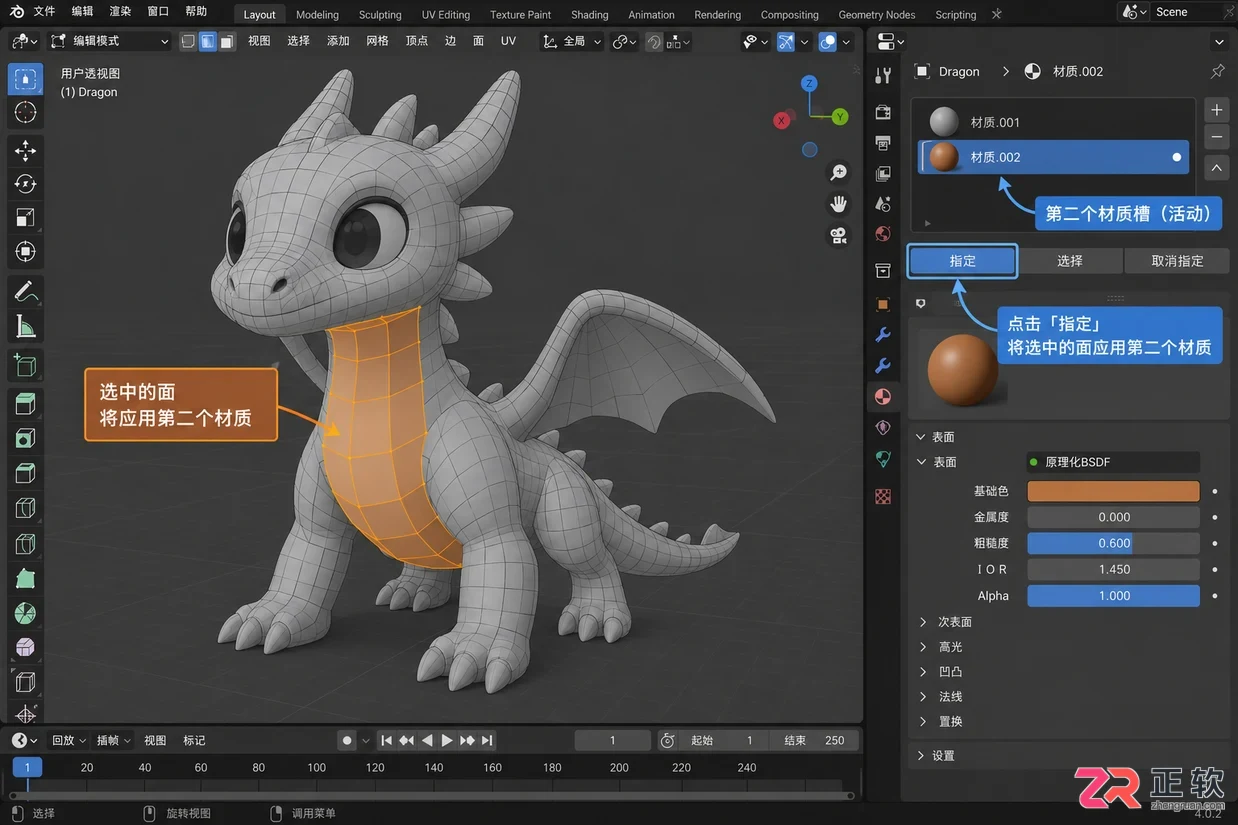Image resolution: width=1238 pixels, height=825 pixels.
Task: Enable face select mode
Action: click(x=227, y=41)
